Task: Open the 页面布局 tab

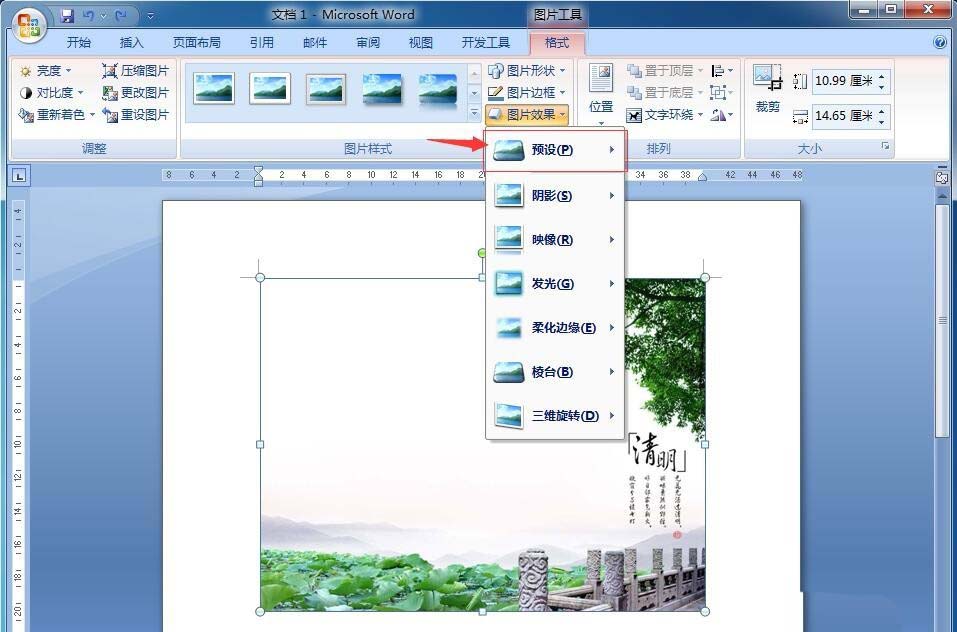Action: click(196, 42)
